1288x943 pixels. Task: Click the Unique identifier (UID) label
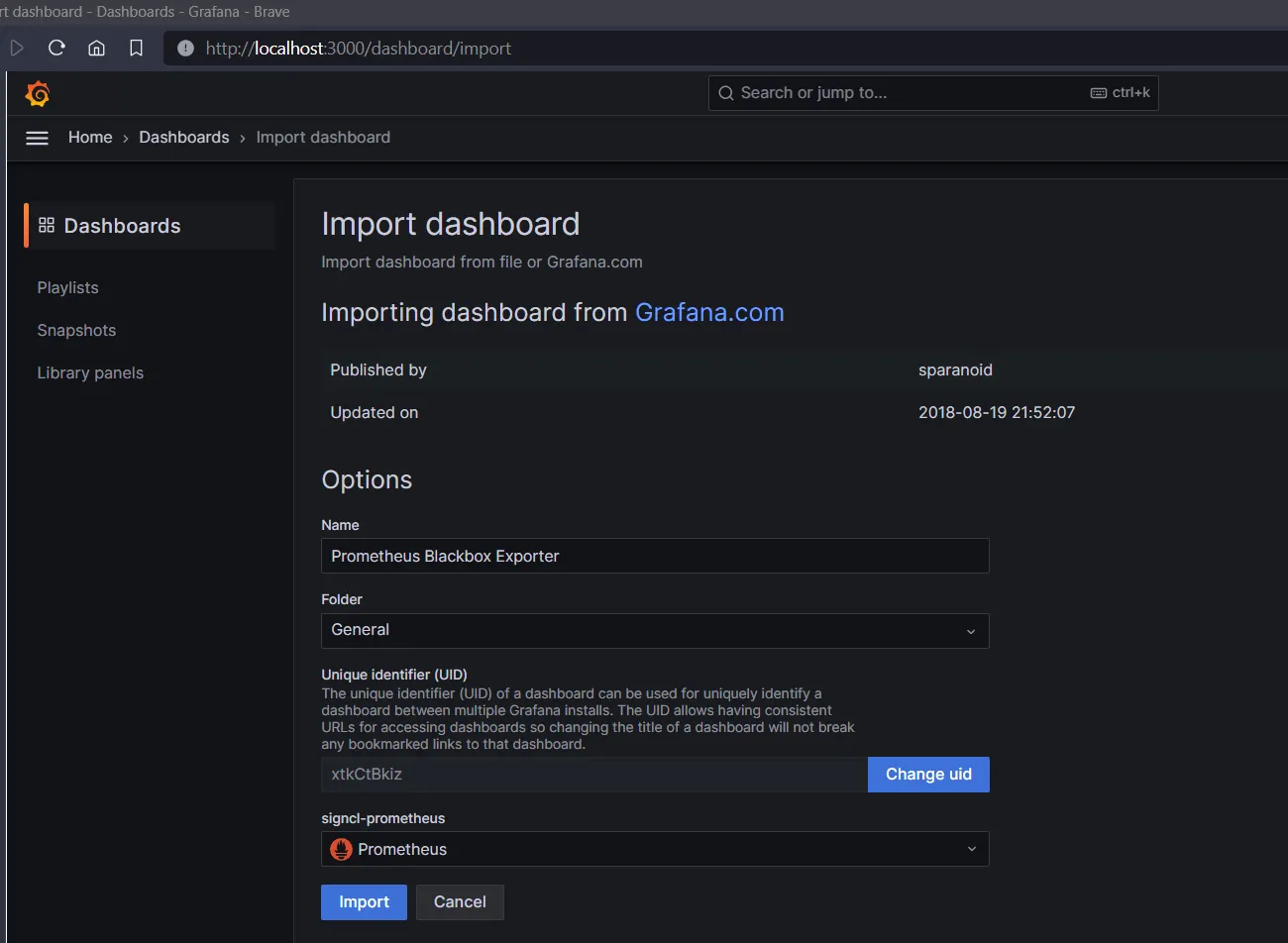tap(394, 675)
